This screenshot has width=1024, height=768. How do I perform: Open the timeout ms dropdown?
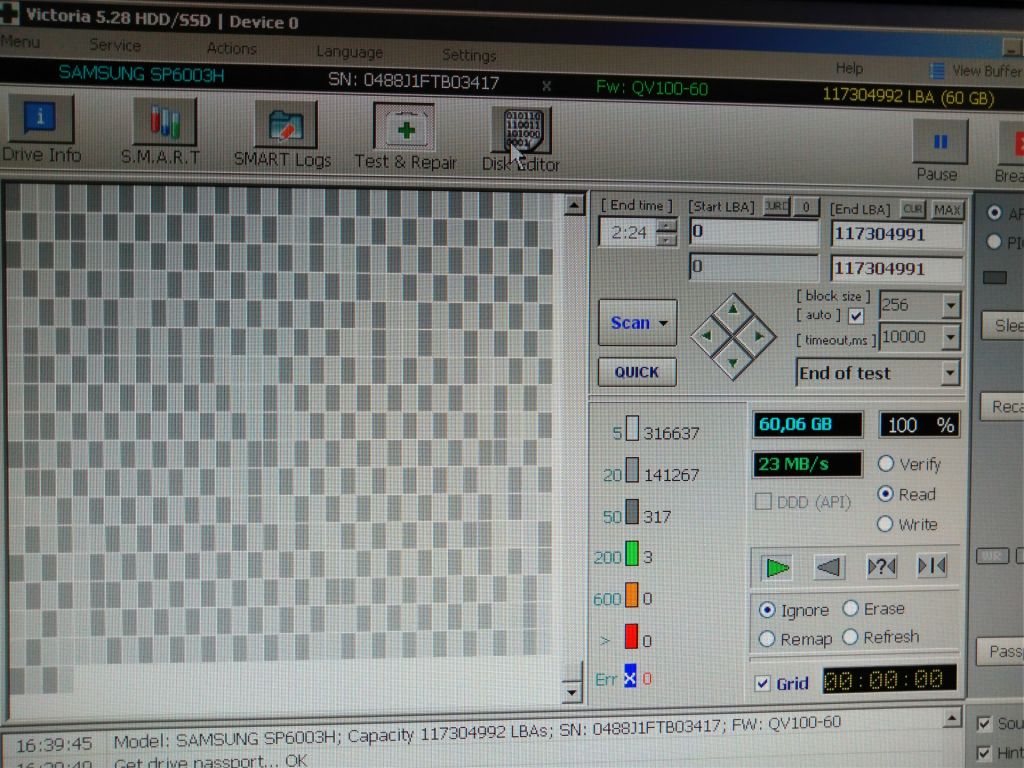pyautogui.click(x=951, y=337)
